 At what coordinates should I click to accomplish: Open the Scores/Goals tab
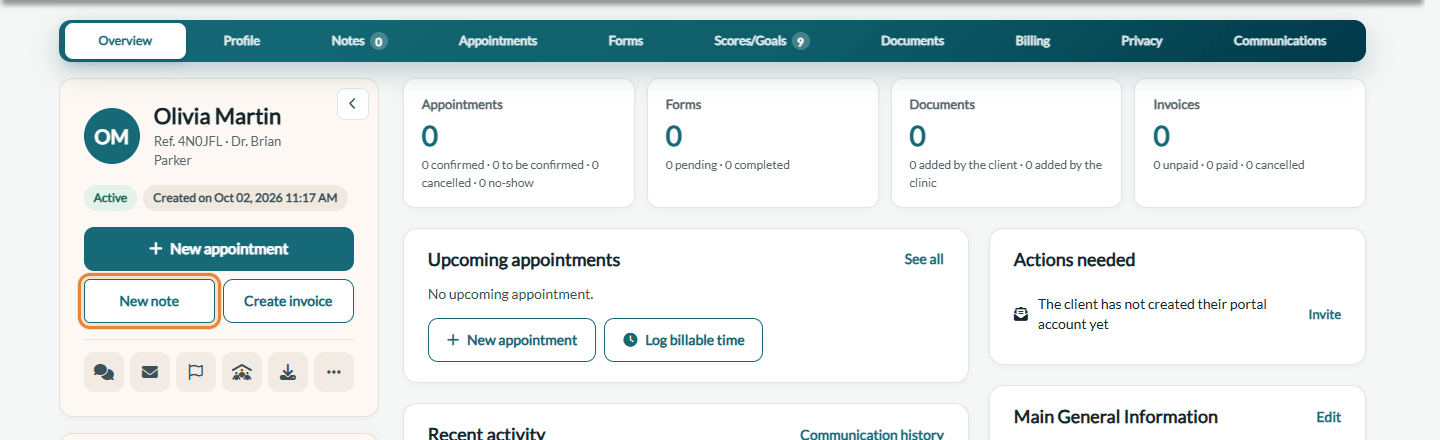(x=761, y=41)
